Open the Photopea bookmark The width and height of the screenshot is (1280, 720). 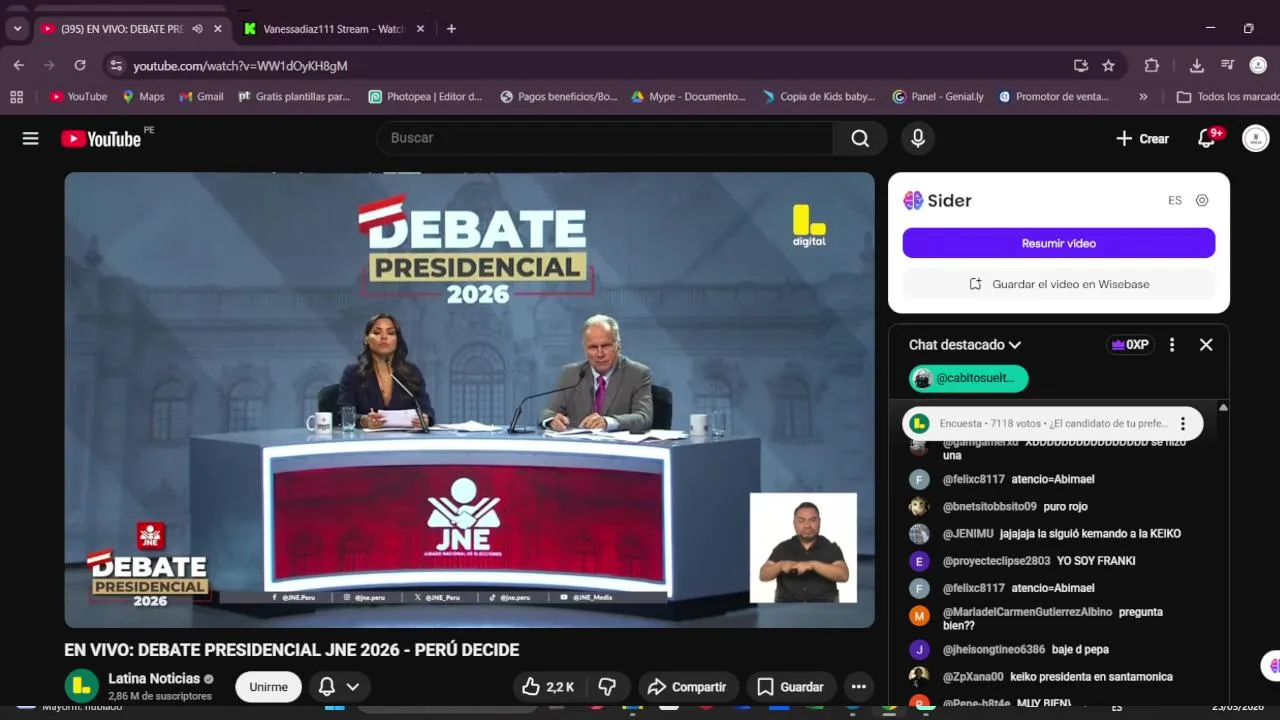(x=425, y=97)
